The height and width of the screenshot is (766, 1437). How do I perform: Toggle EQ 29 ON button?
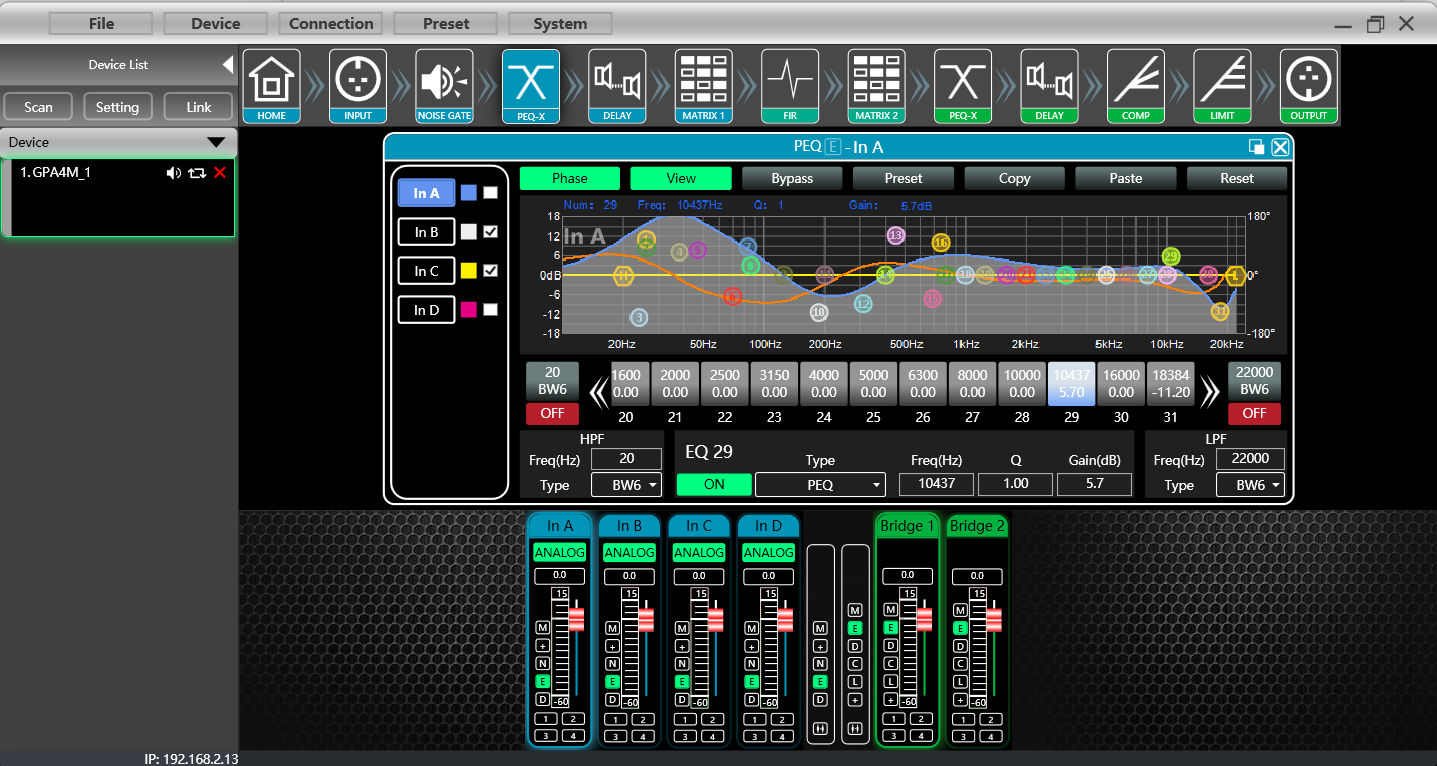(713, 484)
